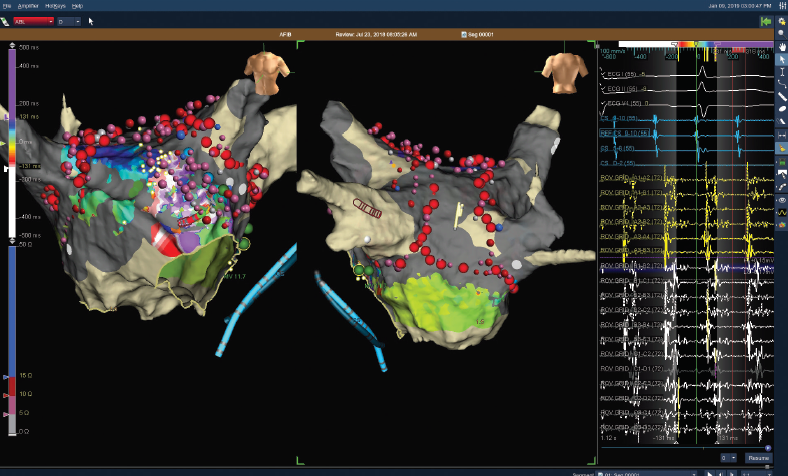Select the ROV GRID A1-A2 channel label
The height and width of the screenshot is (476, 788).
pyautogui.click(x=631, y=178)
